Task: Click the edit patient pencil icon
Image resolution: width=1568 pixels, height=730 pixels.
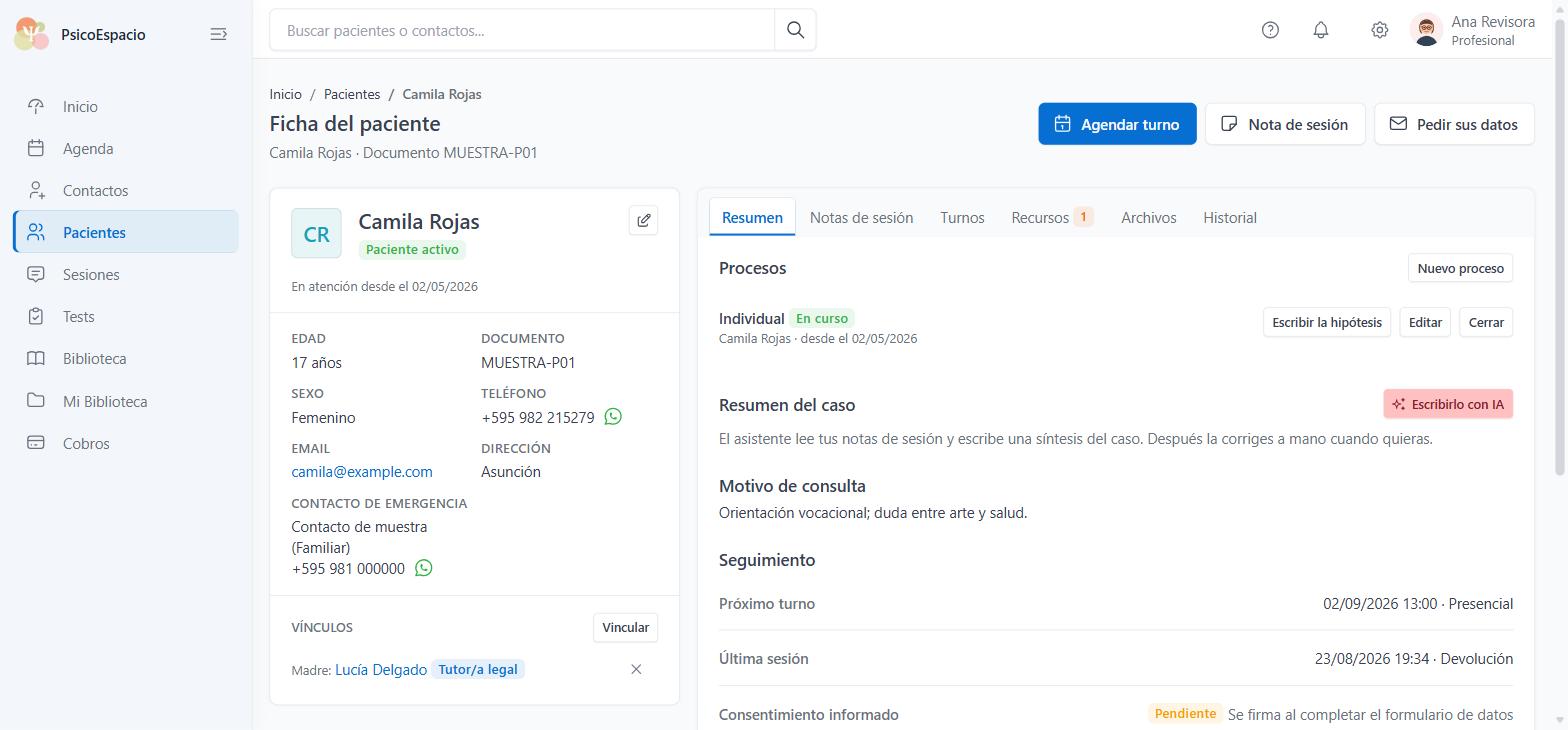Action: tap(643, 221)
